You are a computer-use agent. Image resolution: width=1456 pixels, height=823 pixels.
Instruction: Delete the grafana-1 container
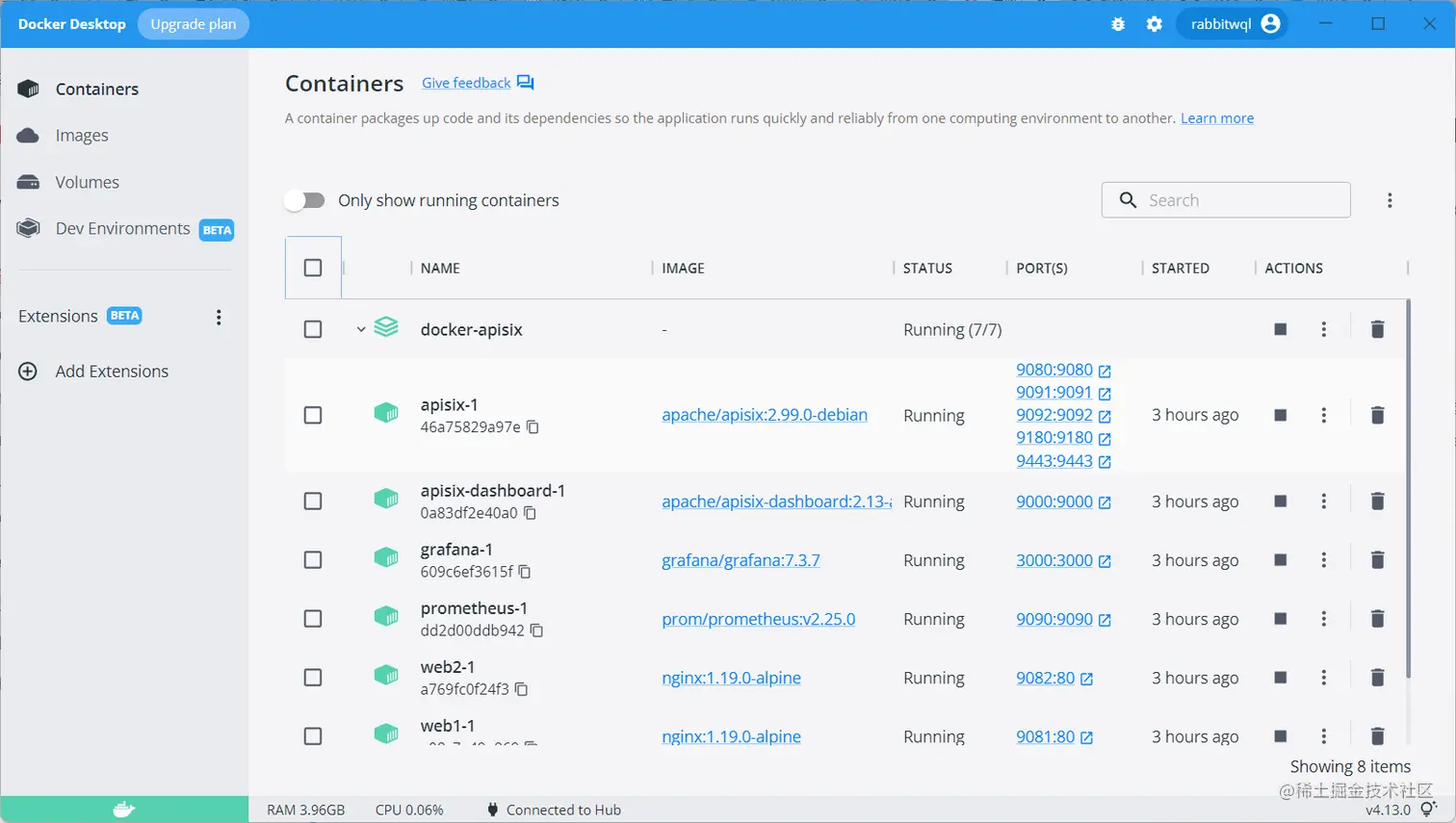[1378, 559]
